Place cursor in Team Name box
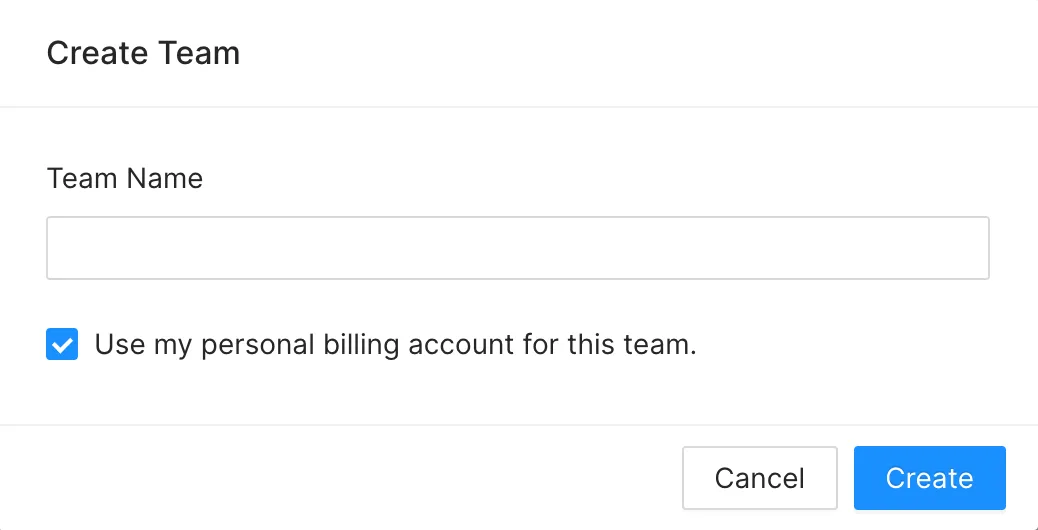The image size is (1038, 530). [x=518, y=247]
